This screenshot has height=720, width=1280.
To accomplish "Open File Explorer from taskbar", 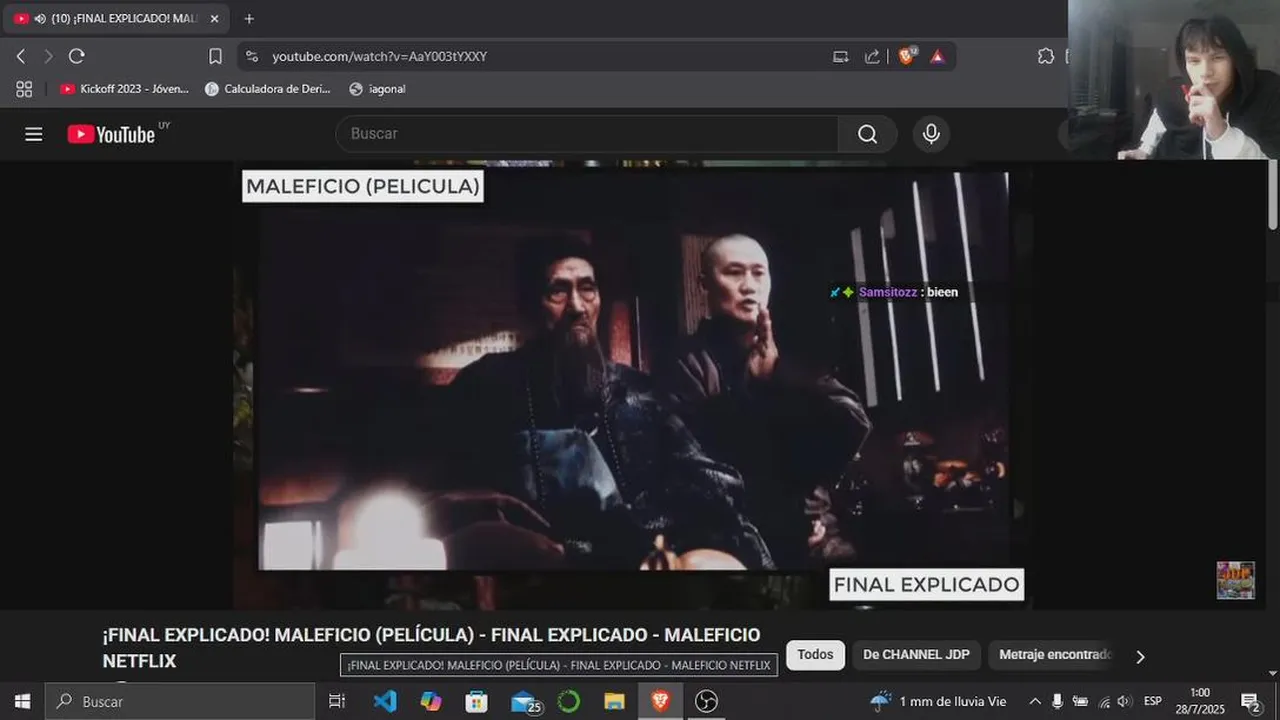I will (x=614, y=701).
